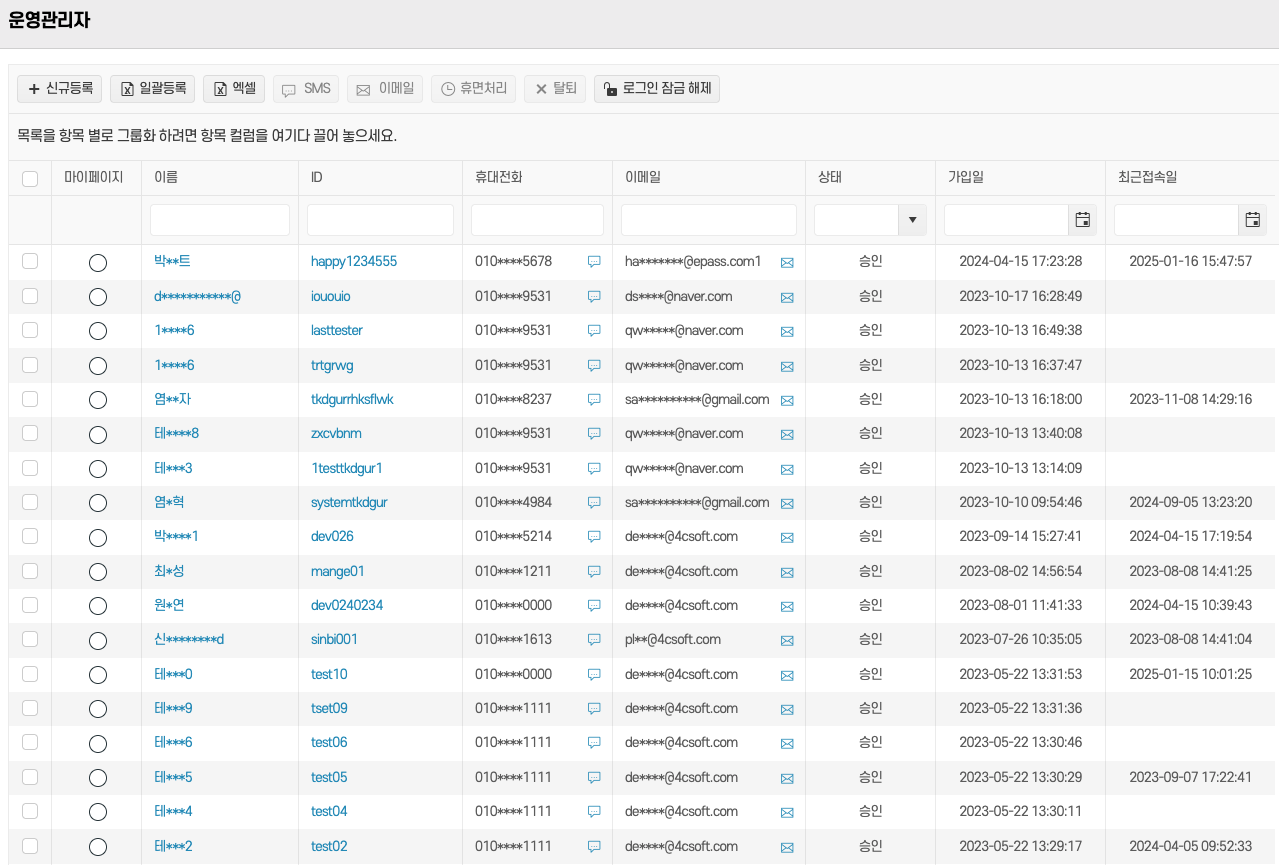Click SMS icon in systemtkdgur row
This screenshot has width=1279, height=865.
click(x=594, y=503)
